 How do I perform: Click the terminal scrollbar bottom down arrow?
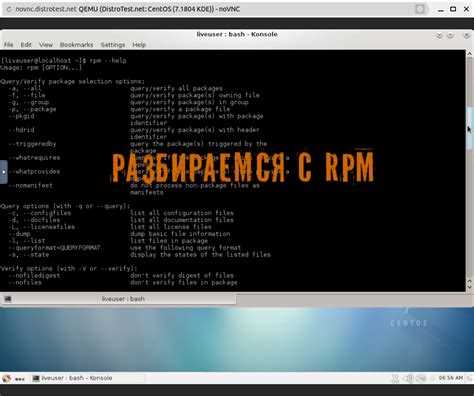click(469, 287)
